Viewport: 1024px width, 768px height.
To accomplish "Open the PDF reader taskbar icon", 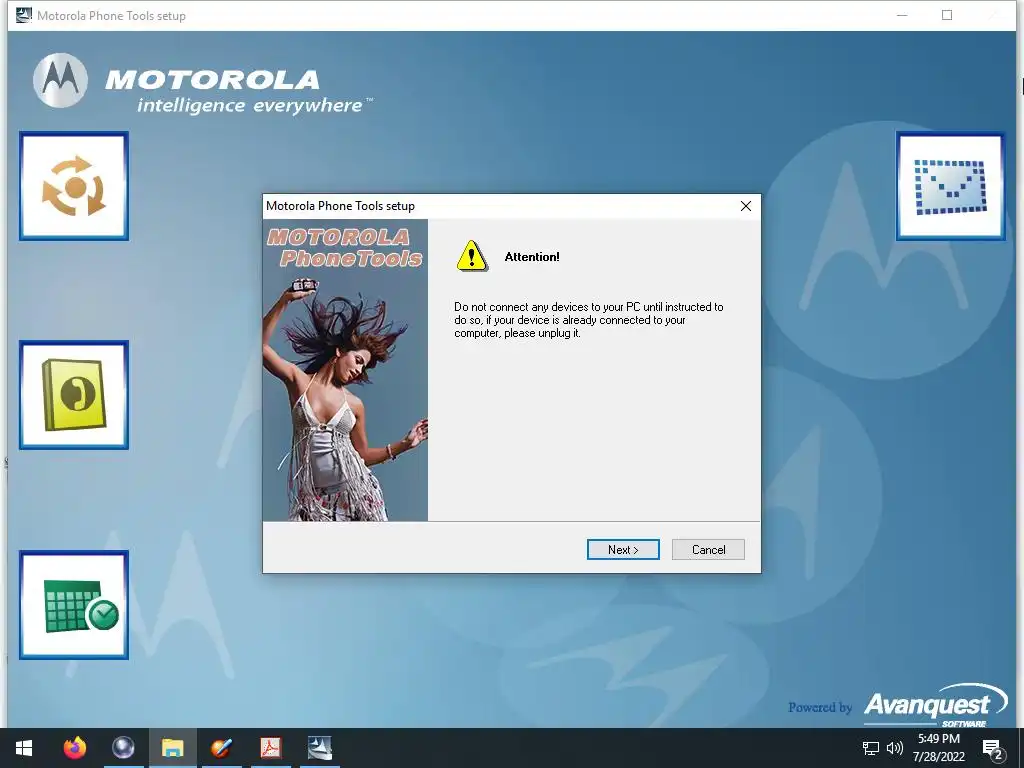I will (x=270, y=748).
